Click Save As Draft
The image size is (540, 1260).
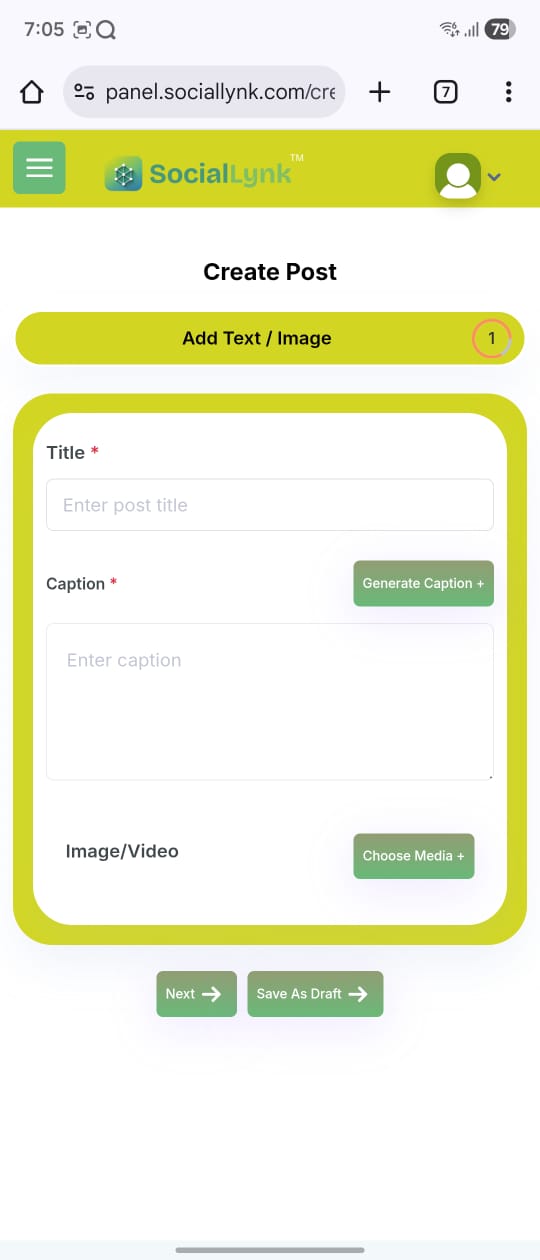pos(315,994)
